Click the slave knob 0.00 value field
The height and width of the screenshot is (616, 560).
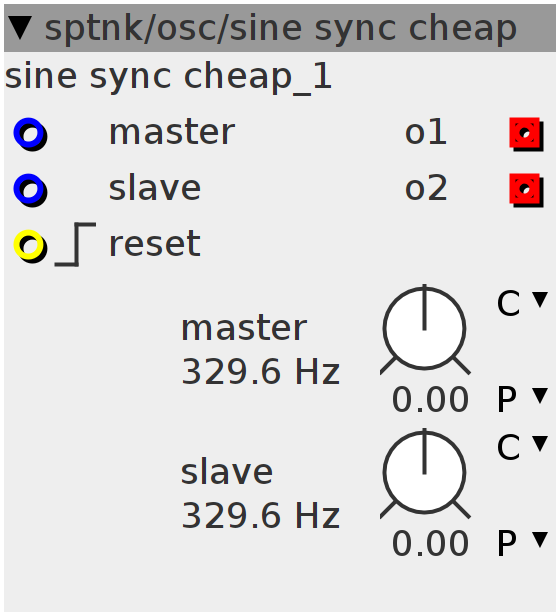[x=430, y=544]
